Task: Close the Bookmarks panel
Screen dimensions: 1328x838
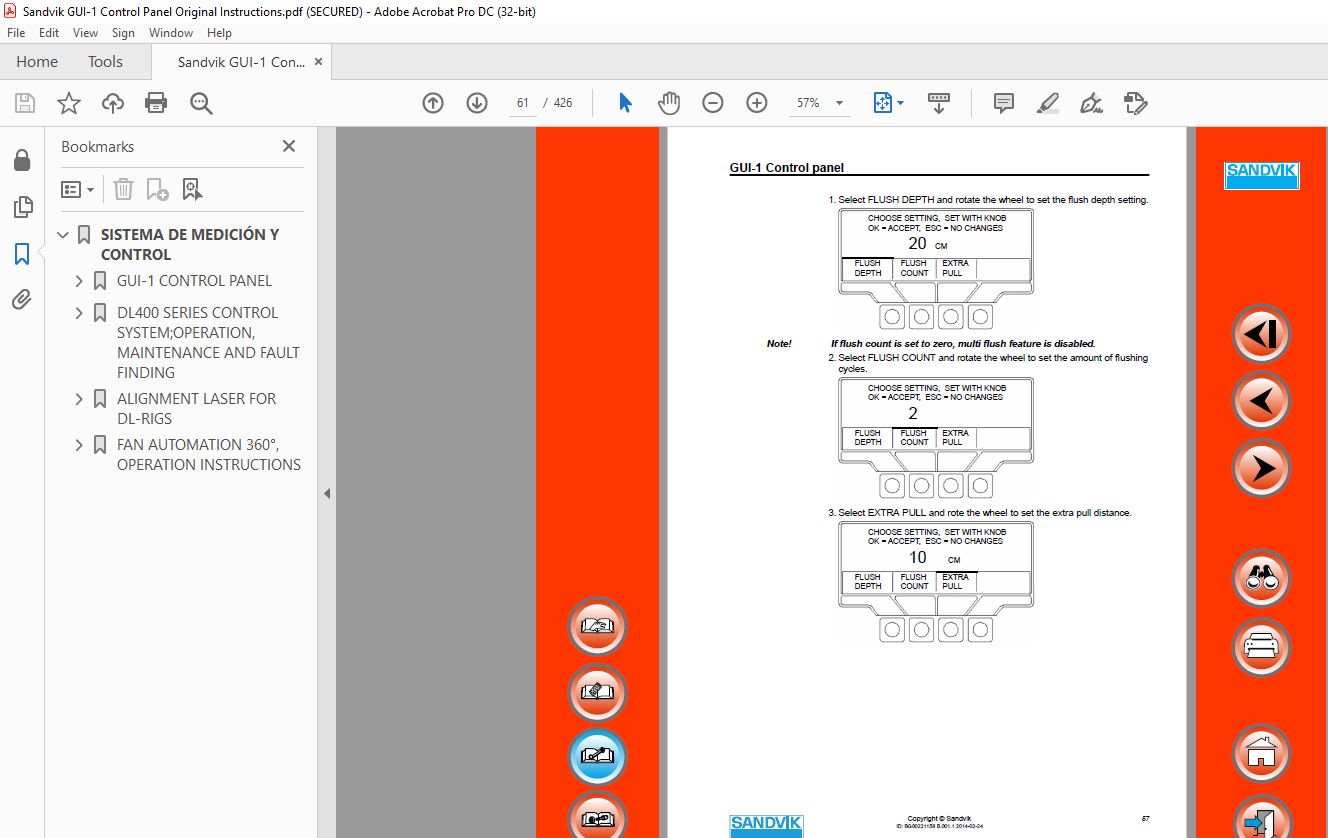Action: [x=289, y=146]
